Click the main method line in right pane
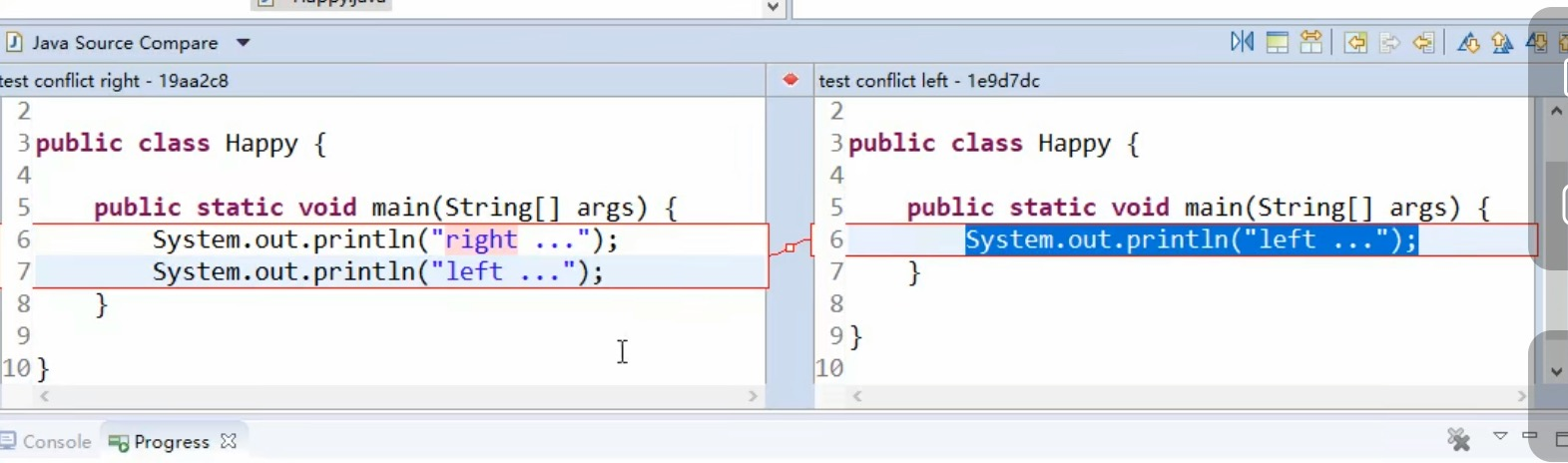 pyautogui.click(x=1199, y=208)
